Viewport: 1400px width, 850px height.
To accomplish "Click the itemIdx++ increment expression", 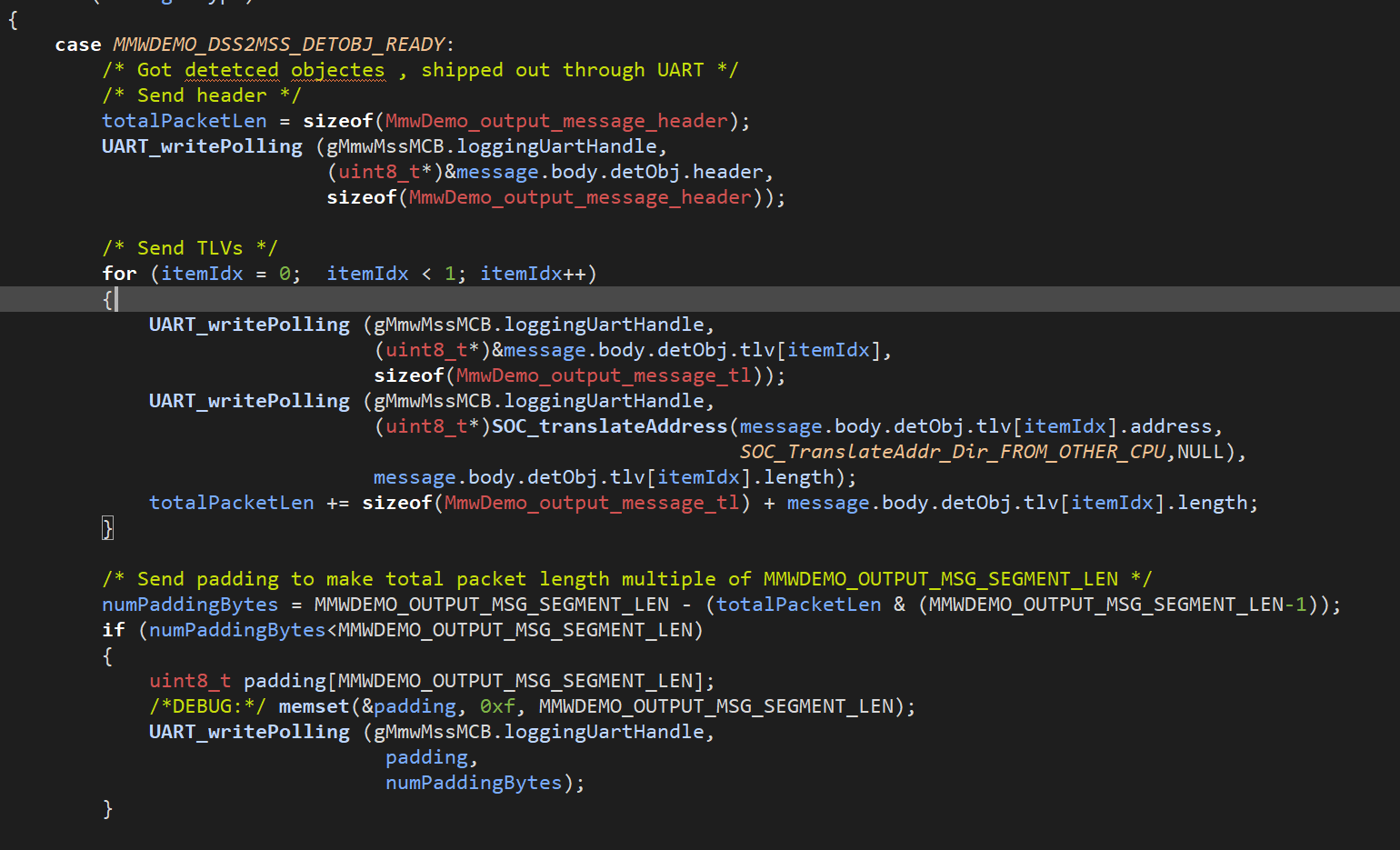I will 533,274.
